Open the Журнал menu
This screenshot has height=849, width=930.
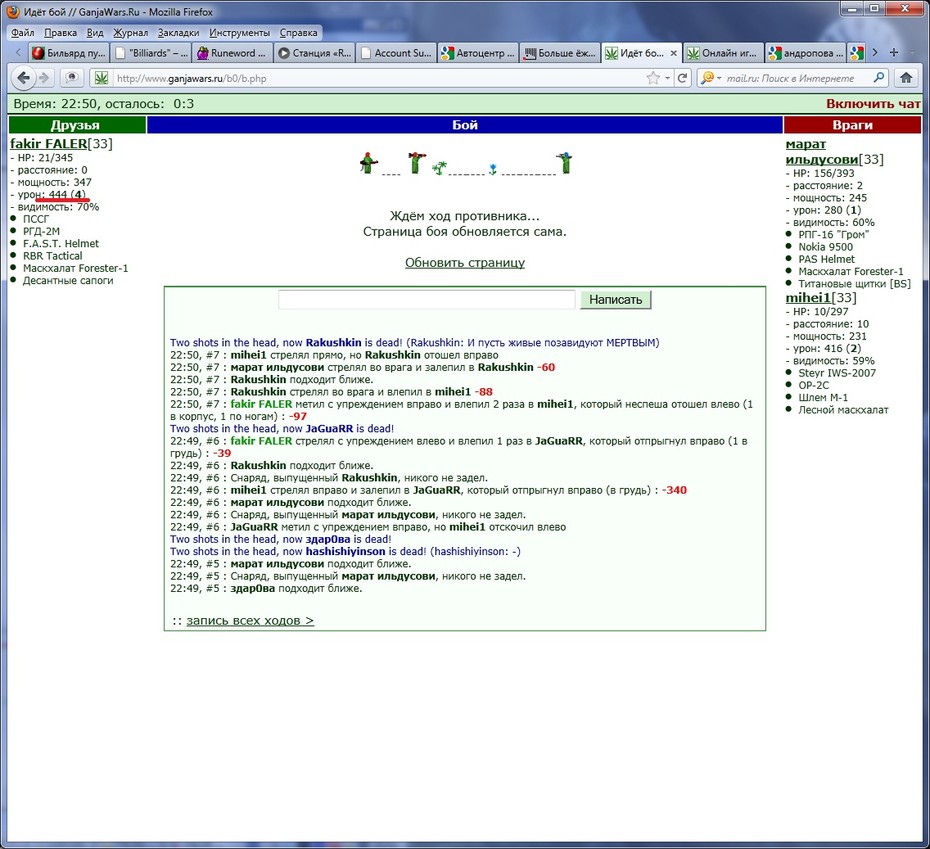click(x=130, y=33)
